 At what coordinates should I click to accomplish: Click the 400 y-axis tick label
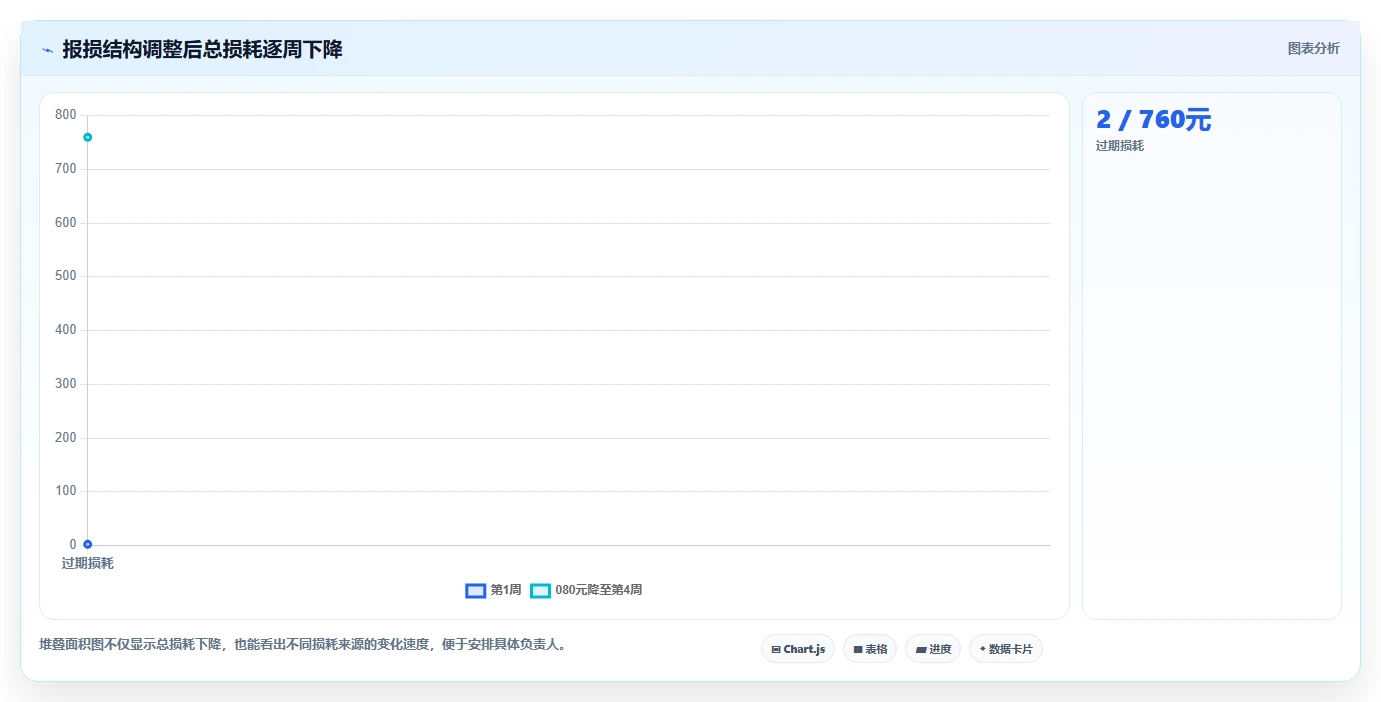tap(66, 330)
